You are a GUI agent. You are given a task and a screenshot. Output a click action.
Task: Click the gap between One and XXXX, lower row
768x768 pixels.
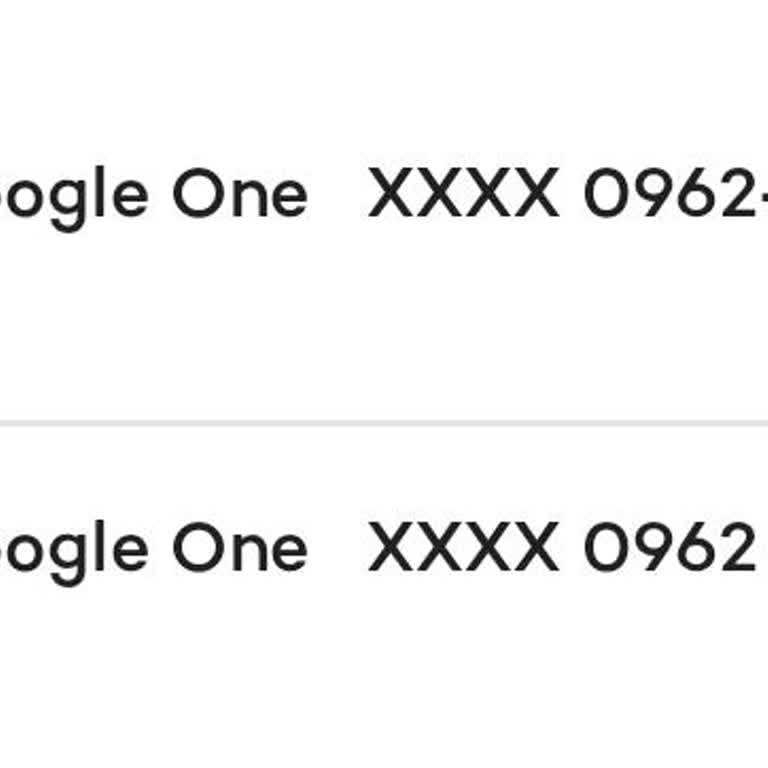click(x=338, y=547)
